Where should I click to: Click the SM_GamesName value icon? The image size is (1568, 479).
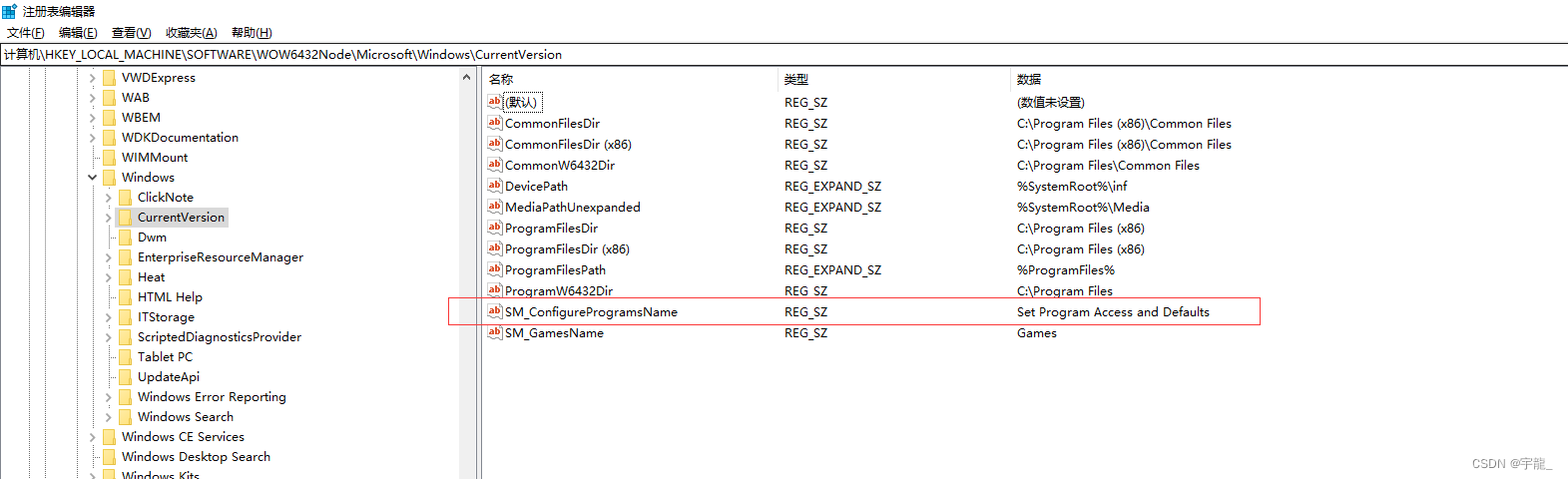(x=494, y=332)
